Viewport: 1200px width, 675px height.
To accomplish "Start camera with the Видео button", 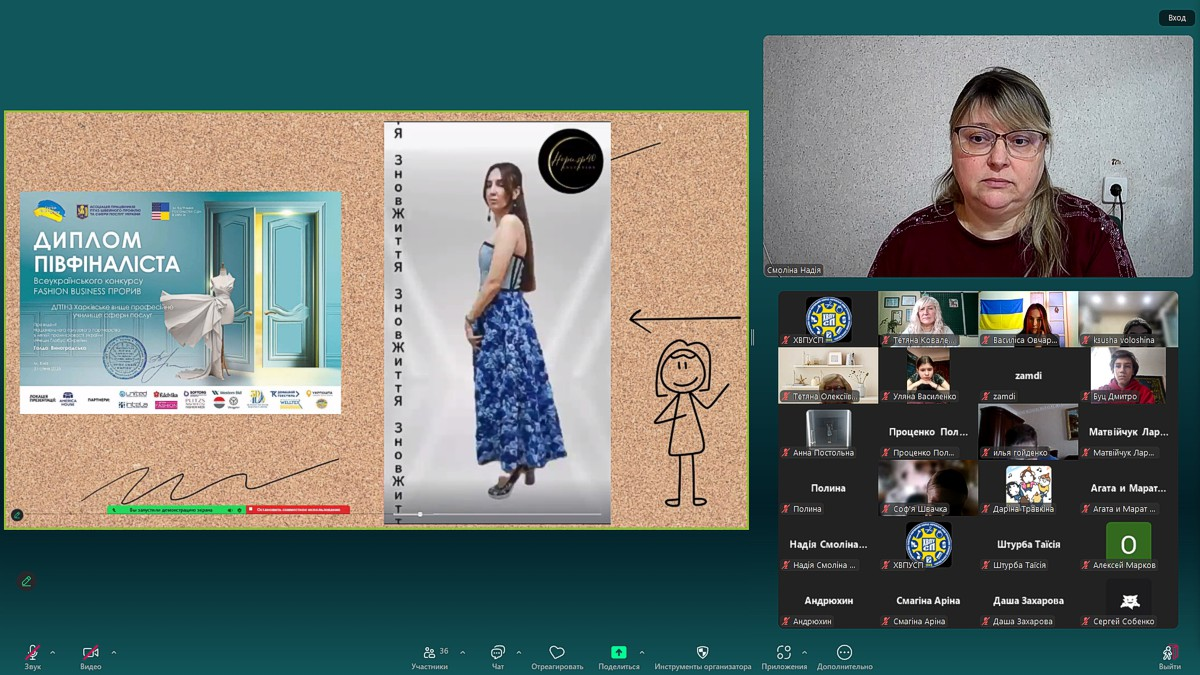I will [x=91, y=657].
